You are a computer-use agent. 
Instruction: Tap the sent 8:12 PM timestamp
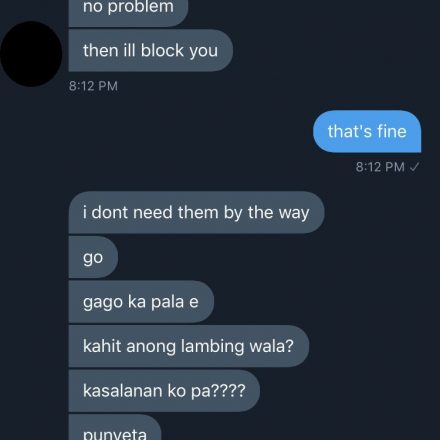pyautogui.click(x=380, y=167)
